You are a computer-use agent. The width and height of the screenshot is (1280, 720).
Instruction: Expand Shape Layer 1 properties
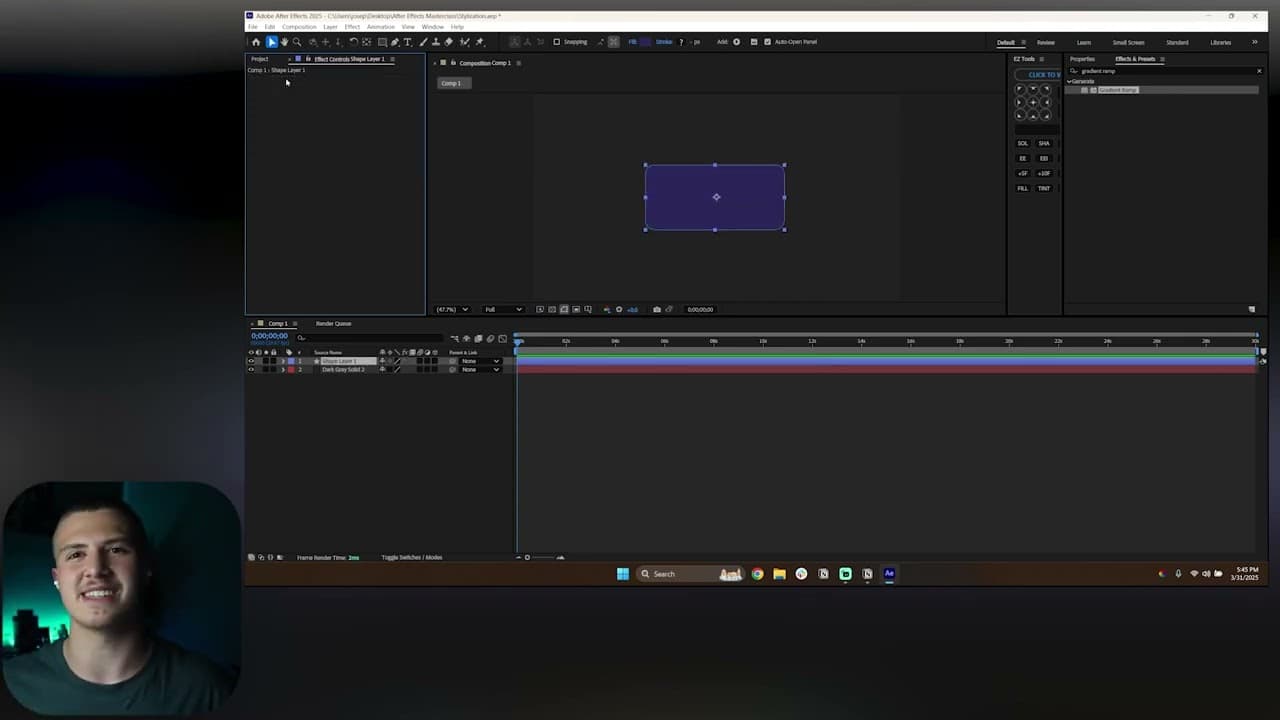point(283,361)
